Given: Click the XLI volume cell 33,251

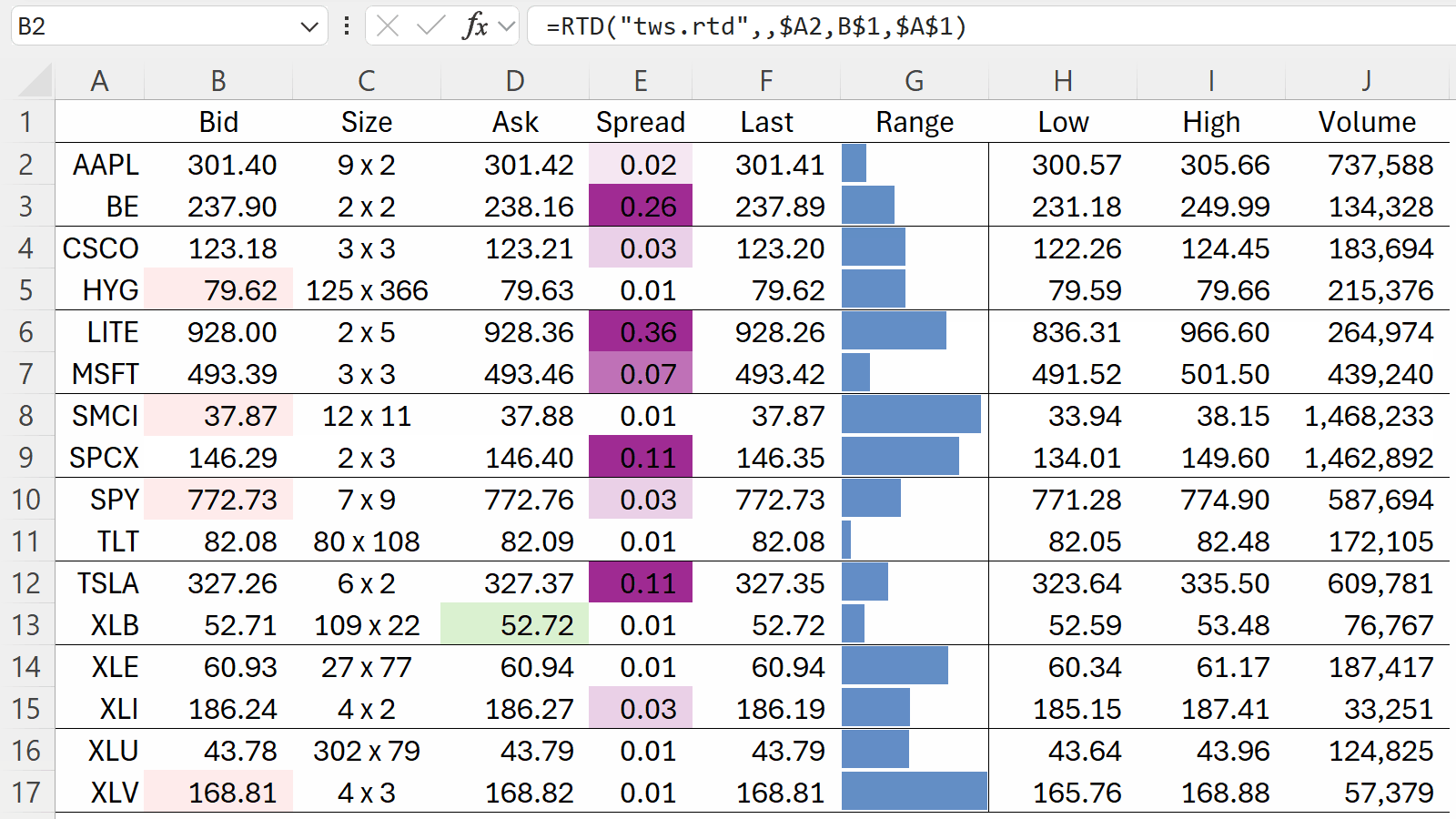Looking at the screenshot, I should (1367, 708).
